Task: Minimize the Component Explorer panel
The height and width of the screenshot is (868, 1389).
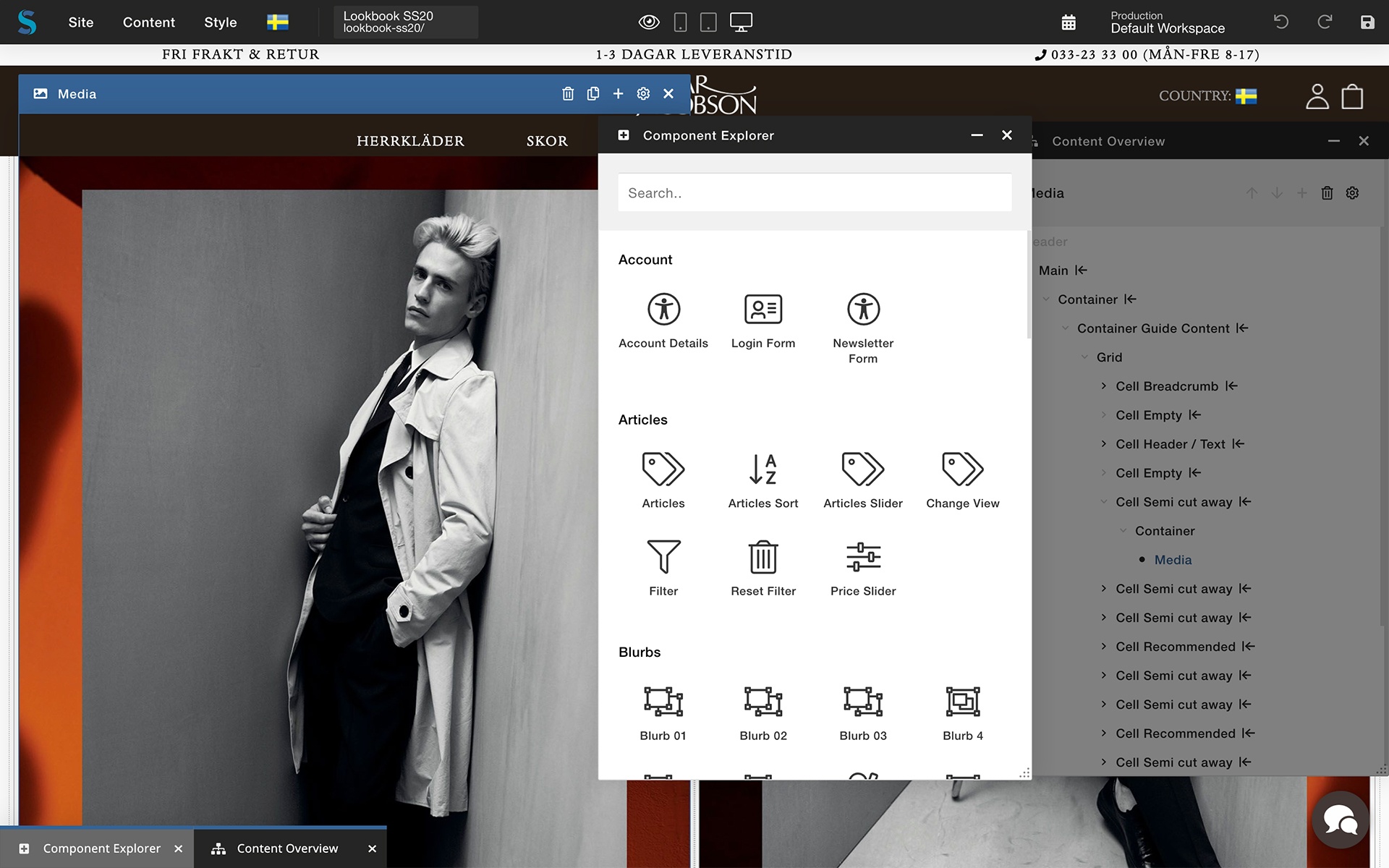Action: pyautogui.click(x=977, y=135)
